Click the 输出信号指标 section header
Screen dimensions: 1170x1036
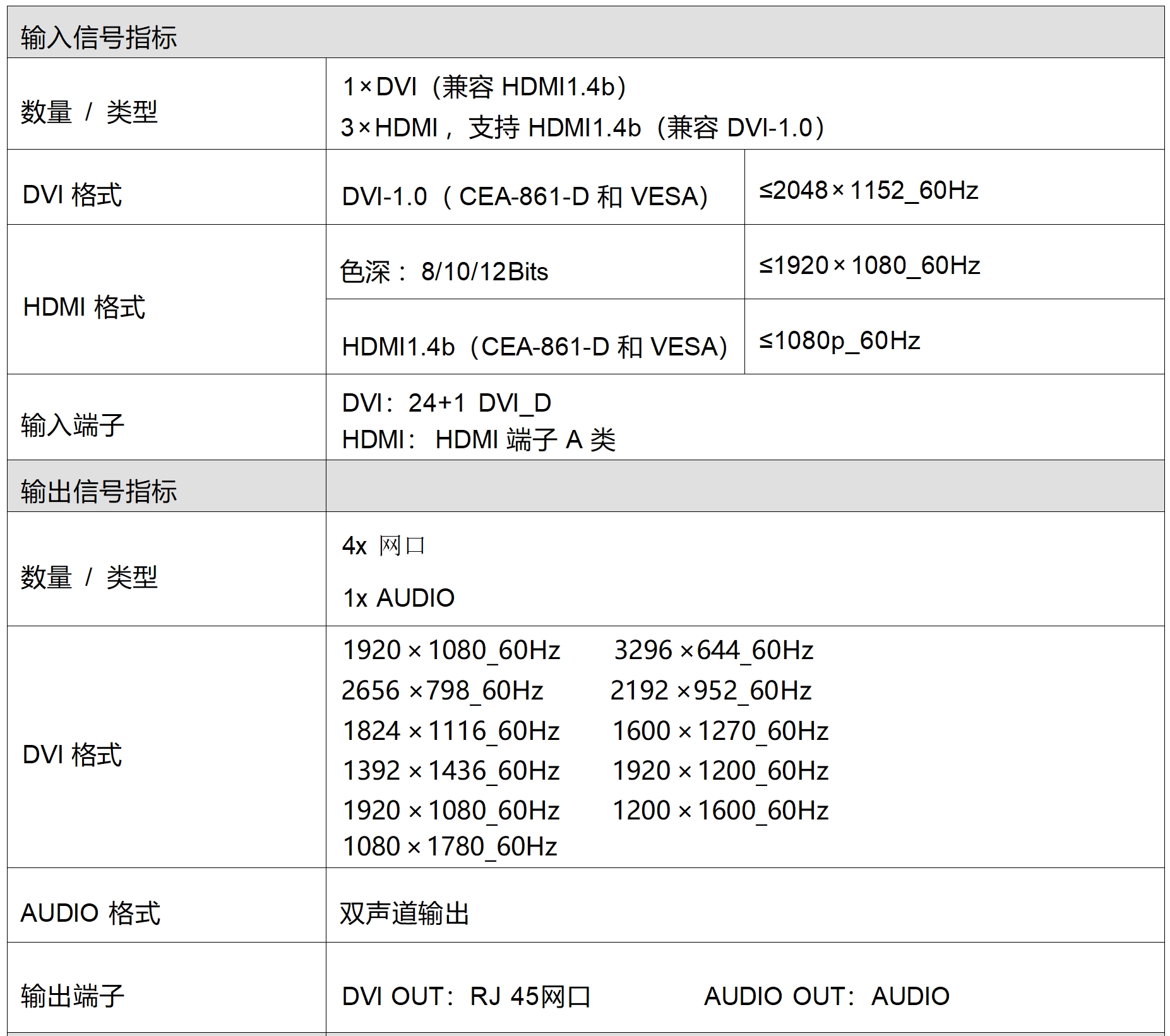[x=98, y=491]
